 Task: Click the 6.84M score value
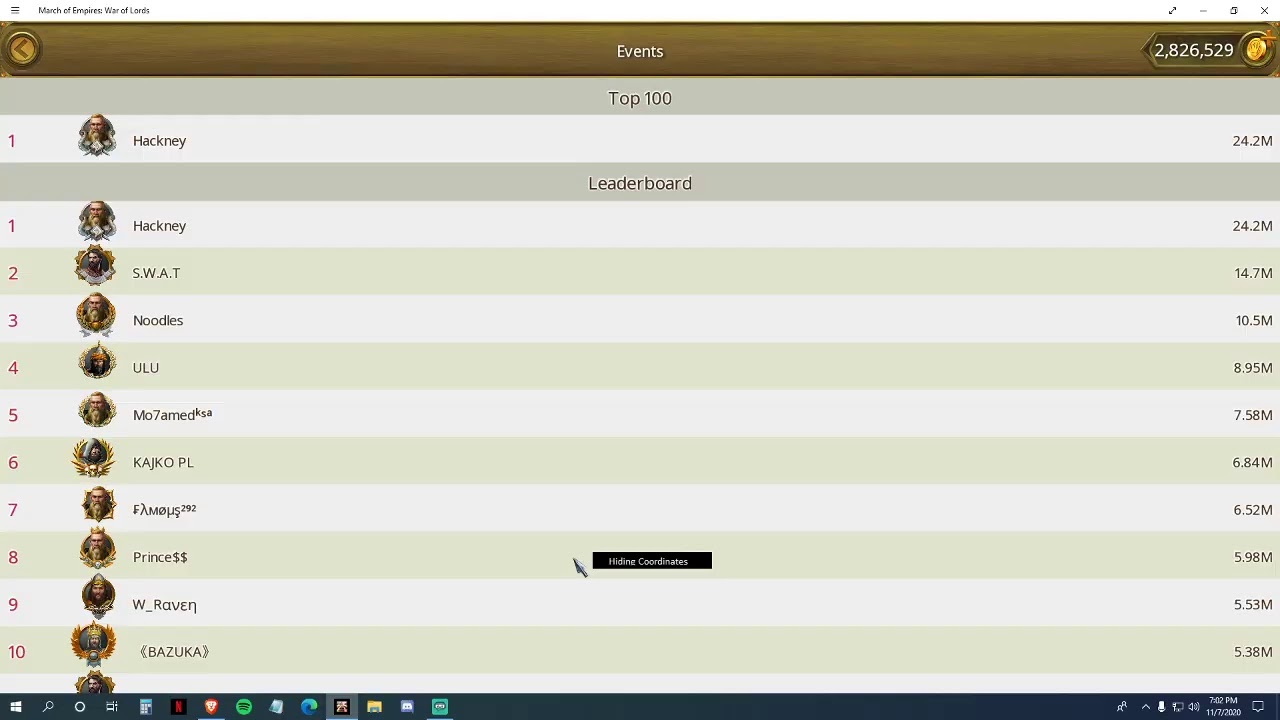coord(1253,462)
